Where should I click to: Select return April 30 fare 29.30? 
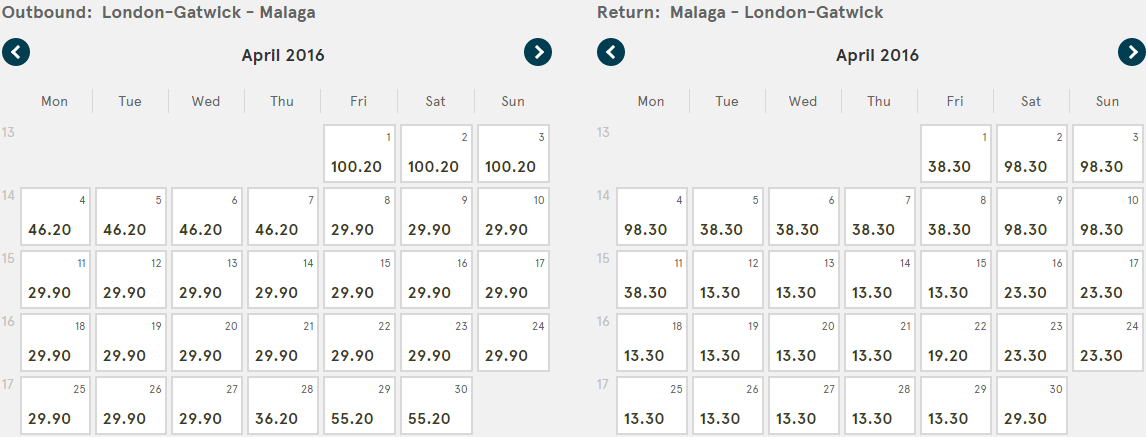click(1032, 406)
